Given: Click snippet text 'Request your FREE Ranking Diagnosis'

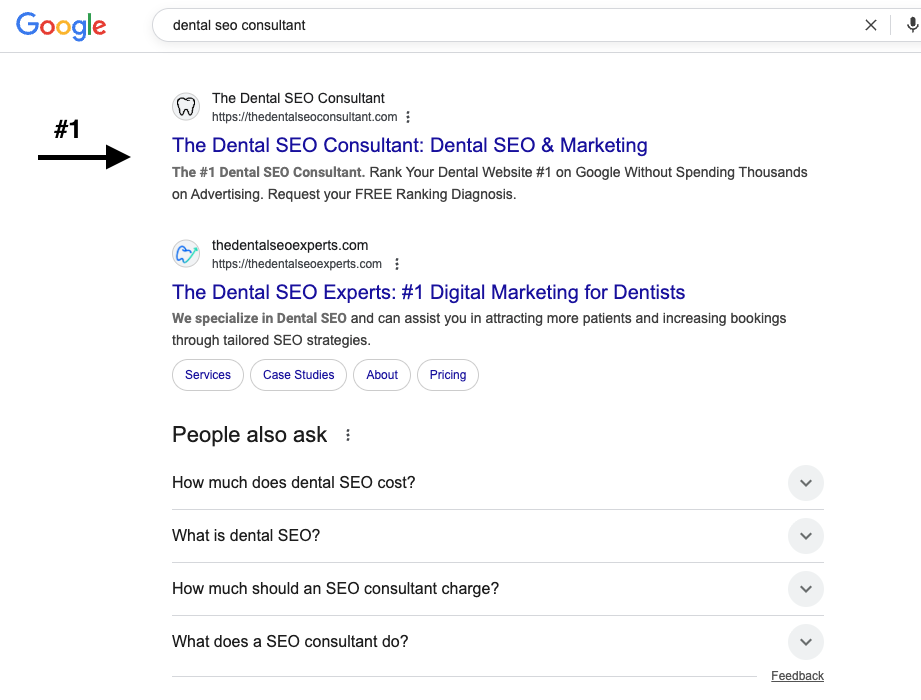Looking at the screenshot, I should pos(392,194).
